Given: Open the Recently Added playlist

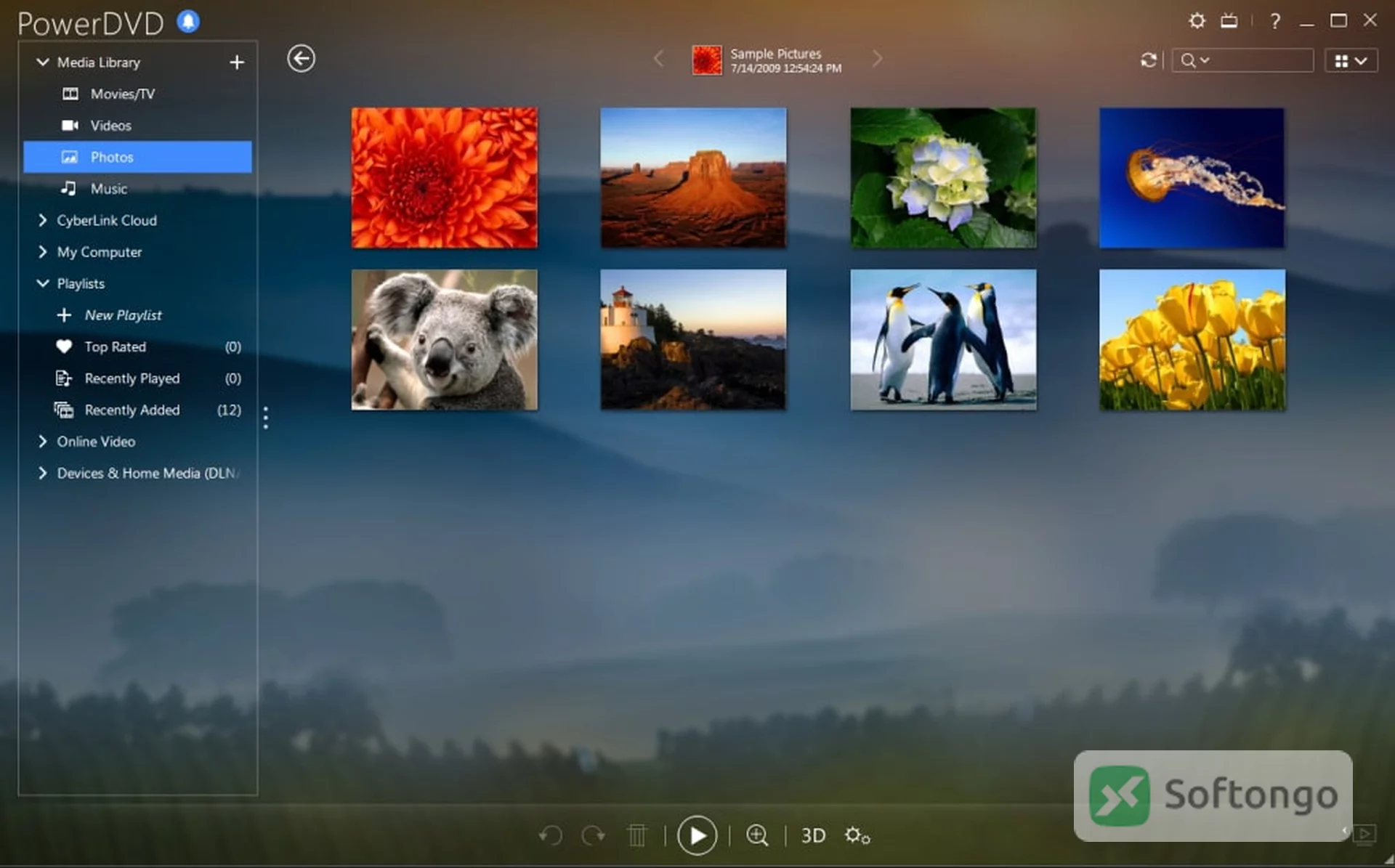Looking at the screenshot, I should tap(137, 410).
